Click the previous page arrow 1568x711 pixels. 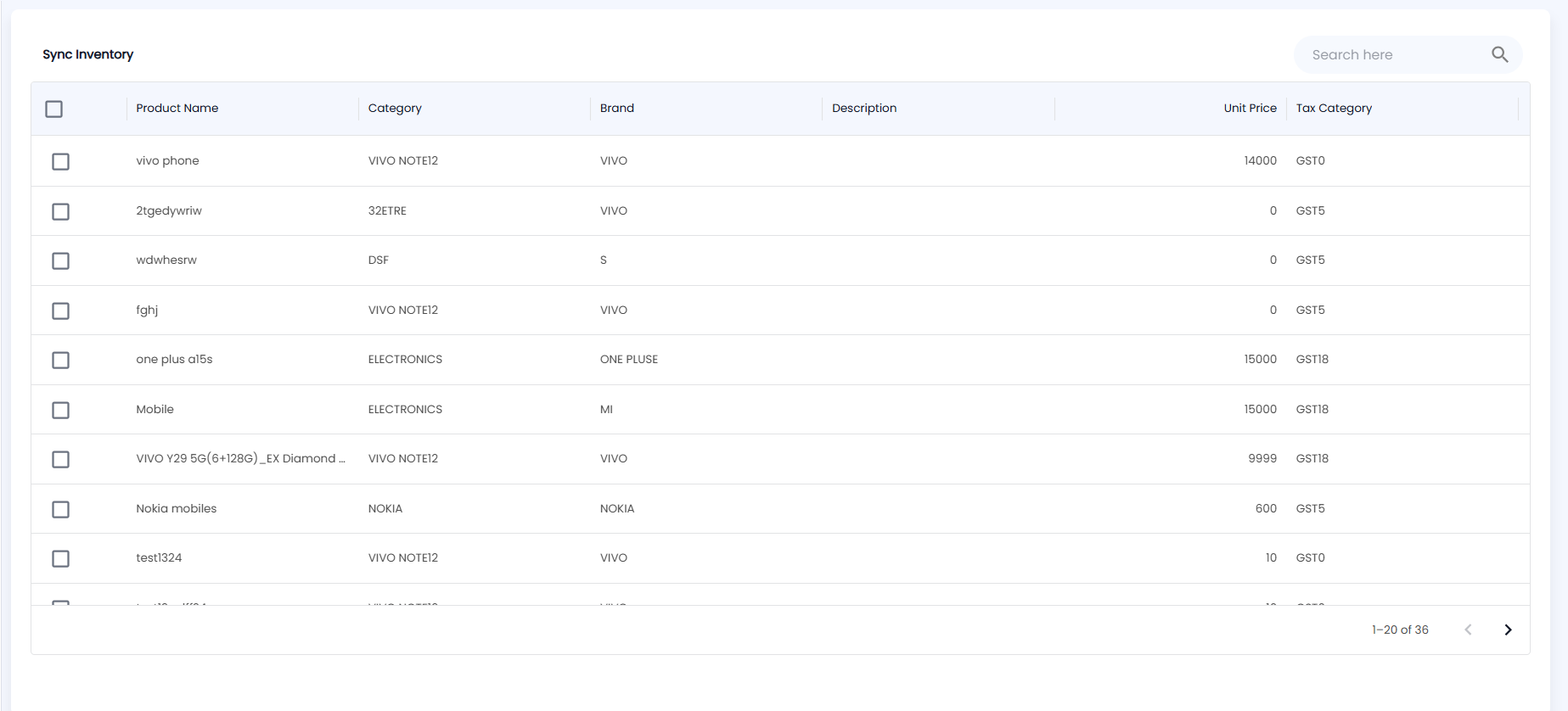[1468, 630]
